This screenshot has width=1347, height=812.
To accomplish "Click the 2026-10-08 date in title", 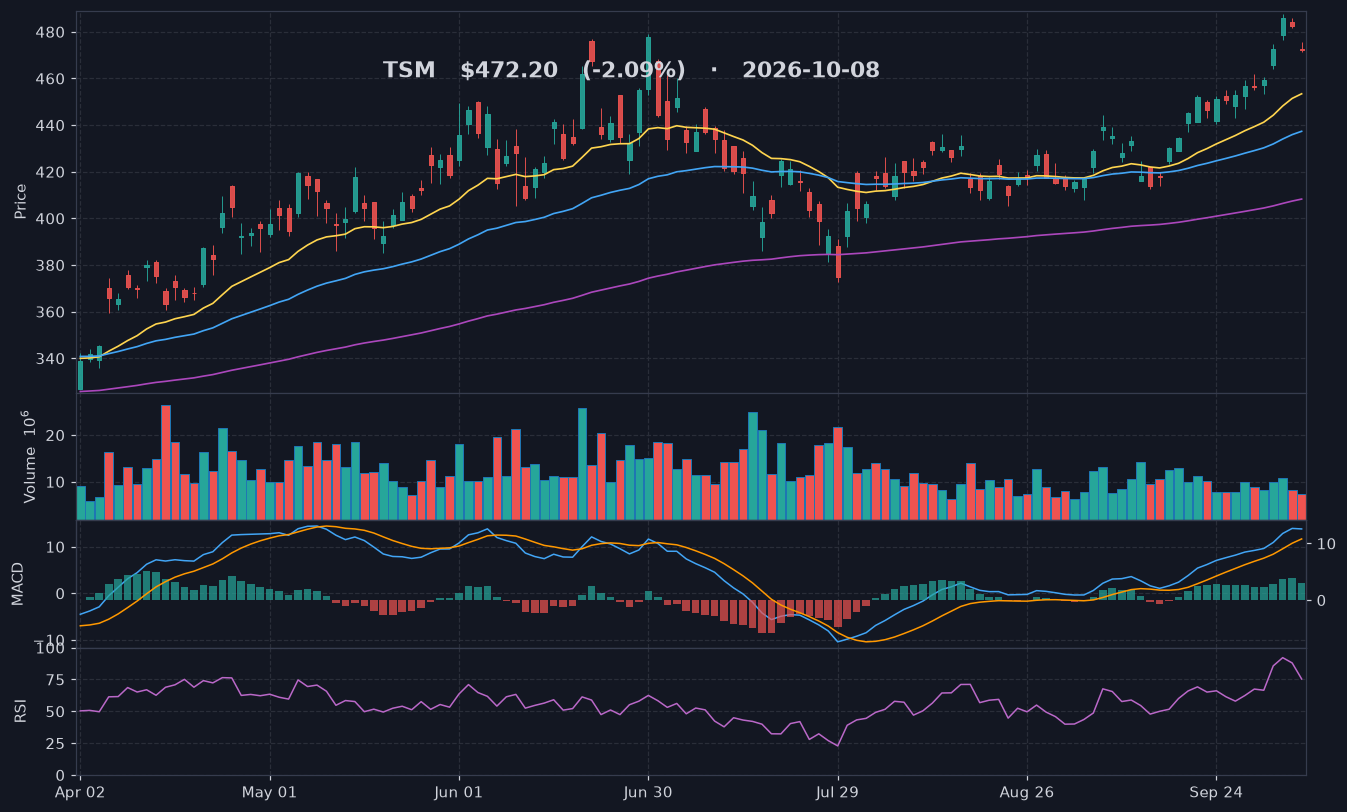I will pyautogui.click(x=811, y=70).
